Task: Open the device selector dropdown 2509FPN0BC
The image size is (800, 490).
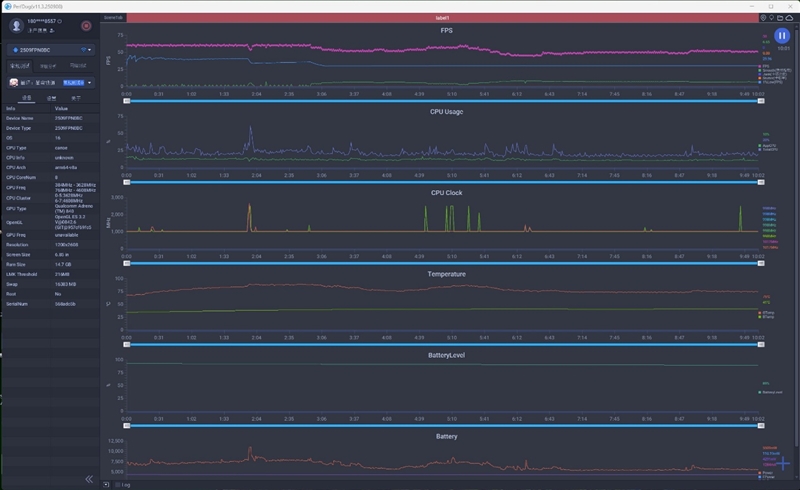Action: click(50, 49)
